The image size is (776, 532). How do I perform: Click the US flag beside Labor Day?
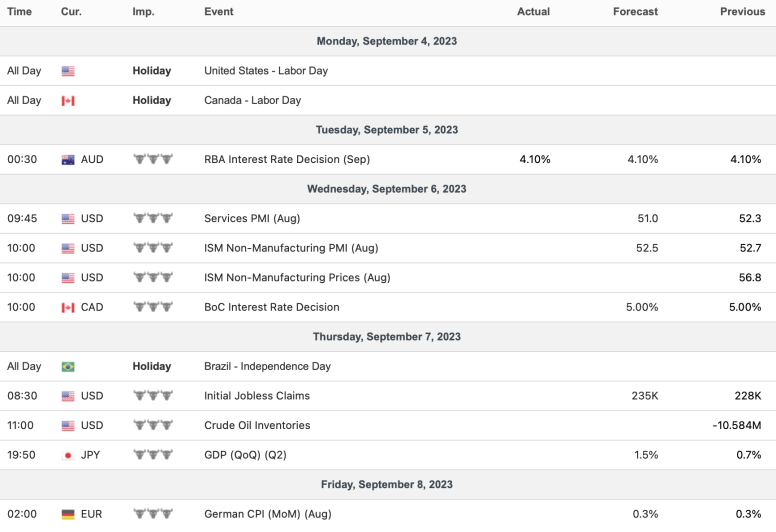pos(68,71)
